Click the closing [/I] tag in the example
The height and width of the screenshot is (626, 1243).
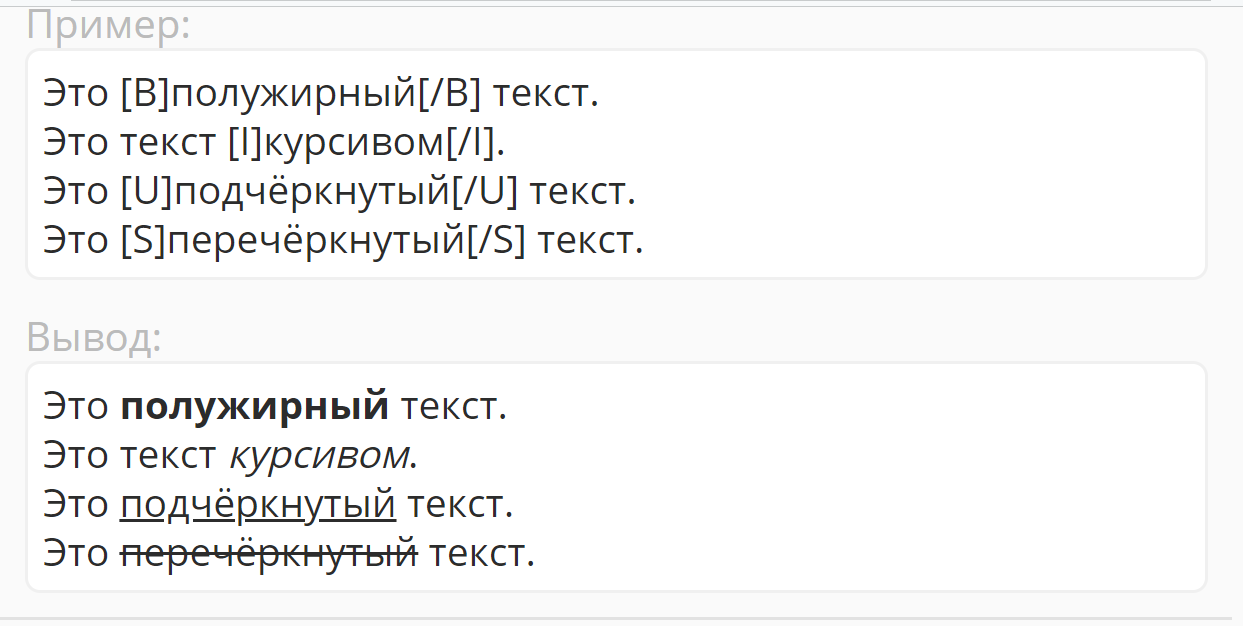click(470, 143)
